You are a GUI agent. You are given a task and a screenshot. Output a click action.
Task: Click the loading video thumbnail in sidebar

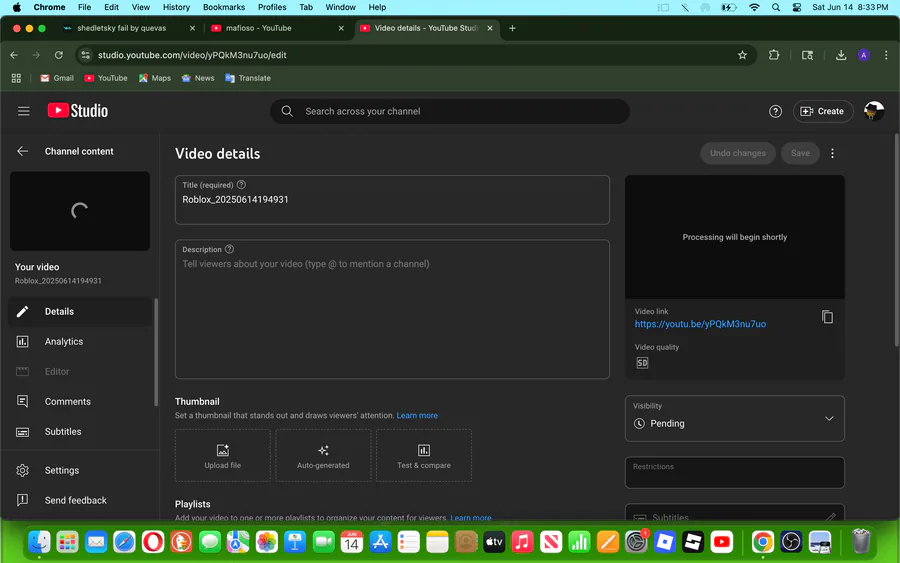pyautogui.click(x=80, y=211)
